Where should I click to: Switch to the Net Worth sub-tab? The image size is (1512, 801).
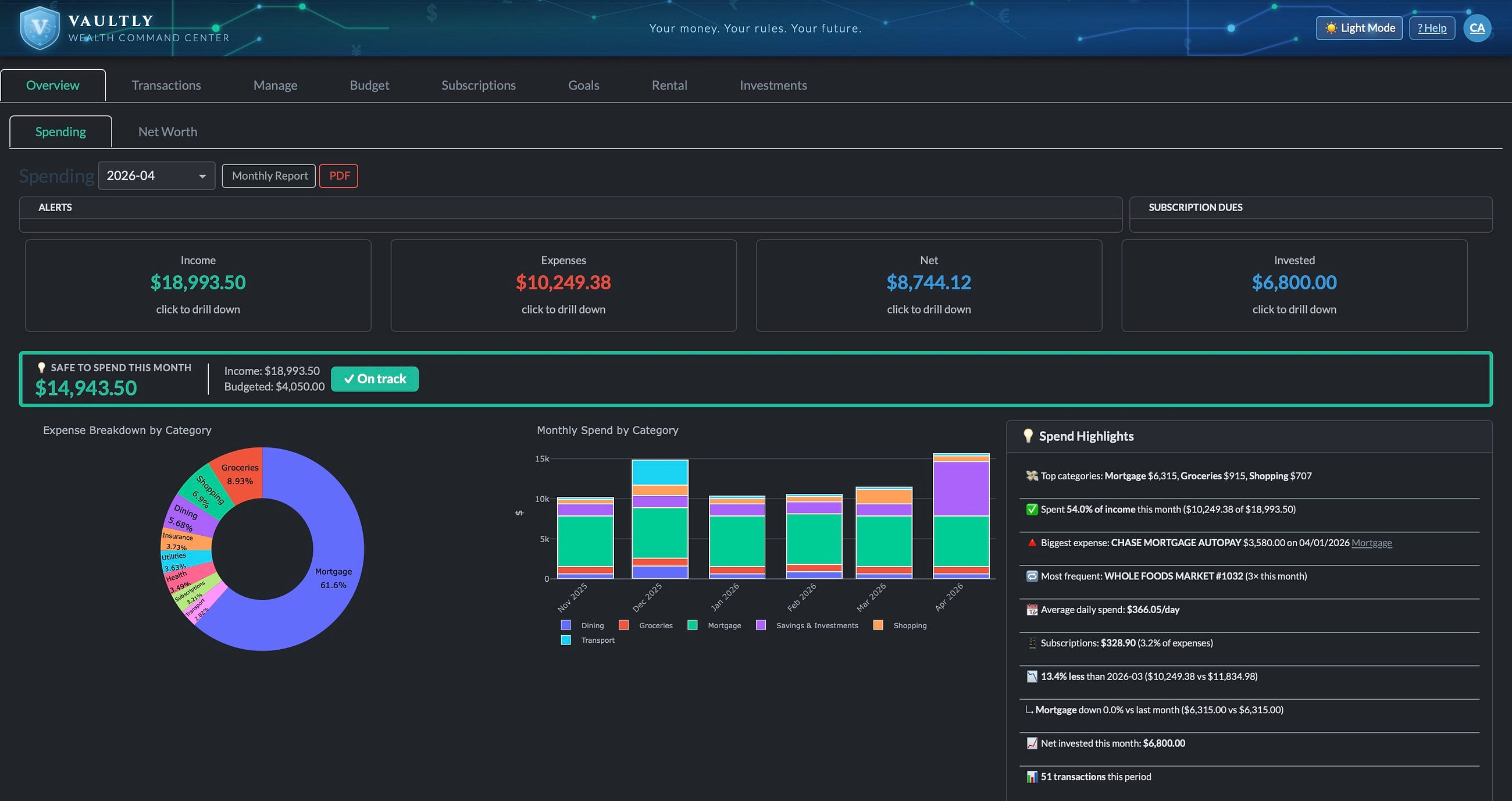tap(167, 131)
